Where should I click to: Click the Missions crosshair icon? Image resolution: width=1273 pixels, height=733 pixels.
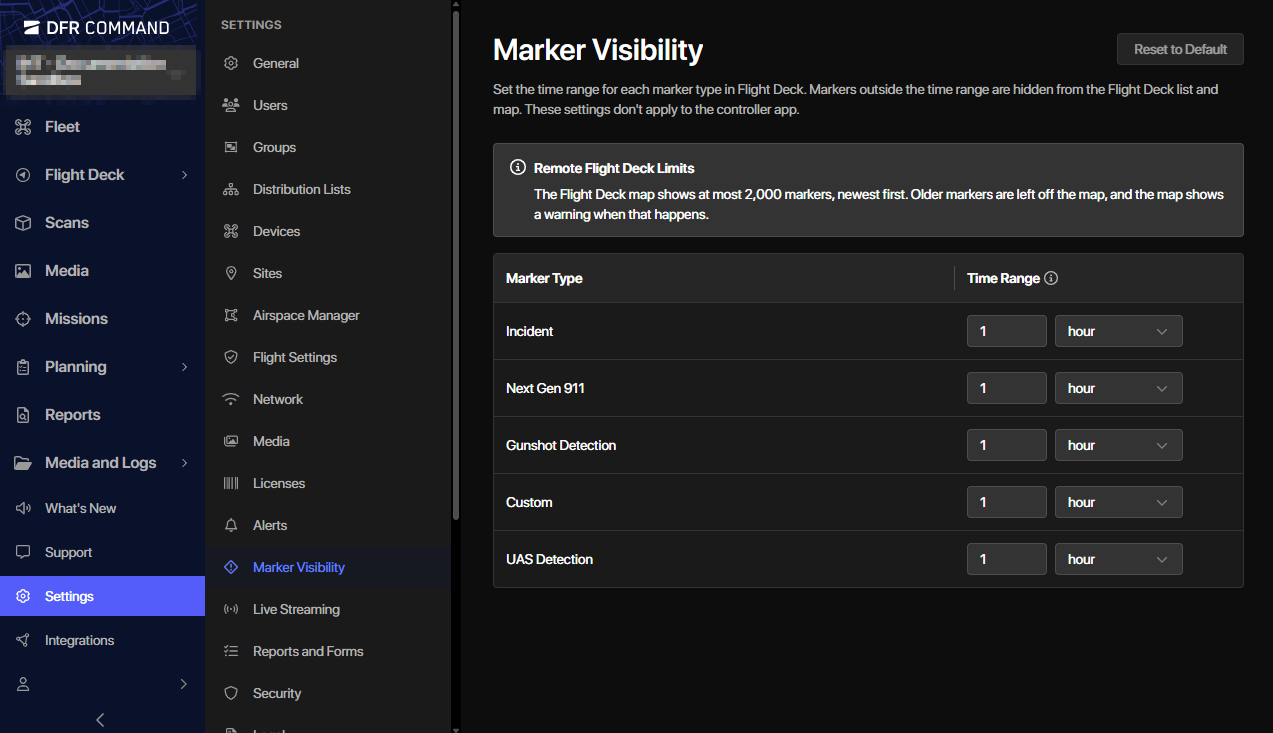(23, 319)
